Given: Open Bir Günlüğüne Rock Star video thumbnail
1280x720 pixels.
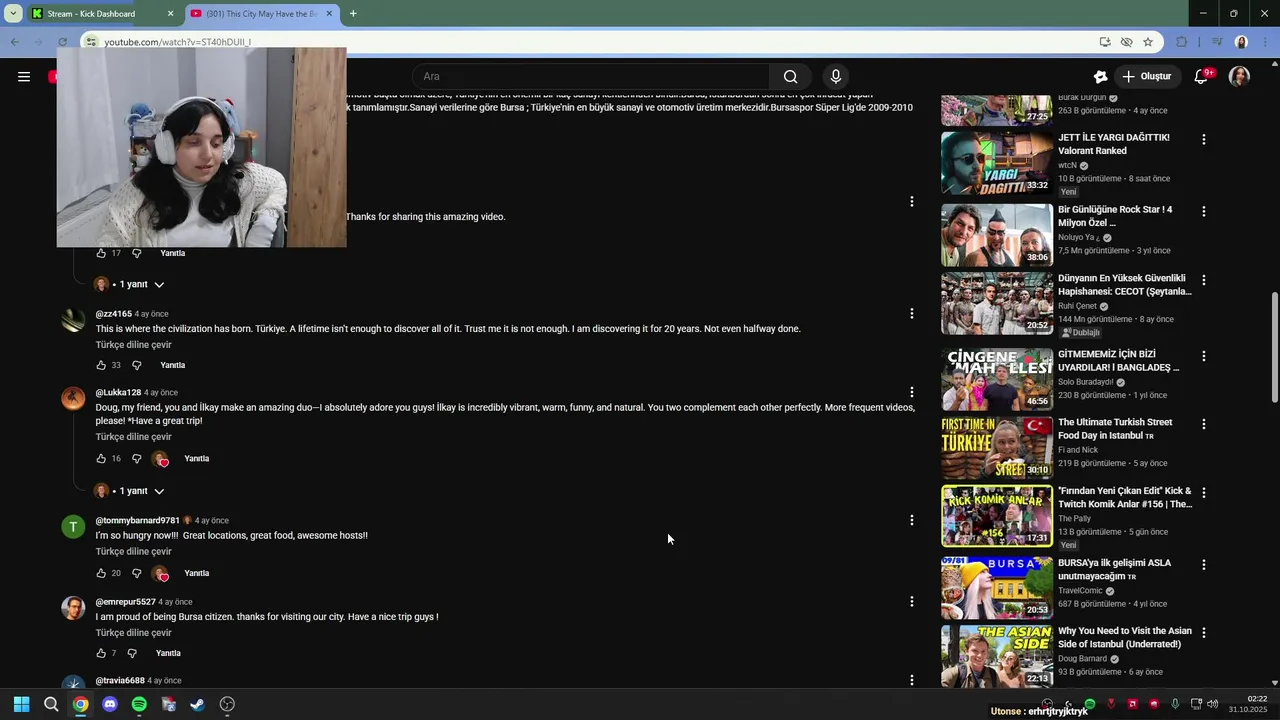Looking at the screenshot, I should [x=996, y=235].
